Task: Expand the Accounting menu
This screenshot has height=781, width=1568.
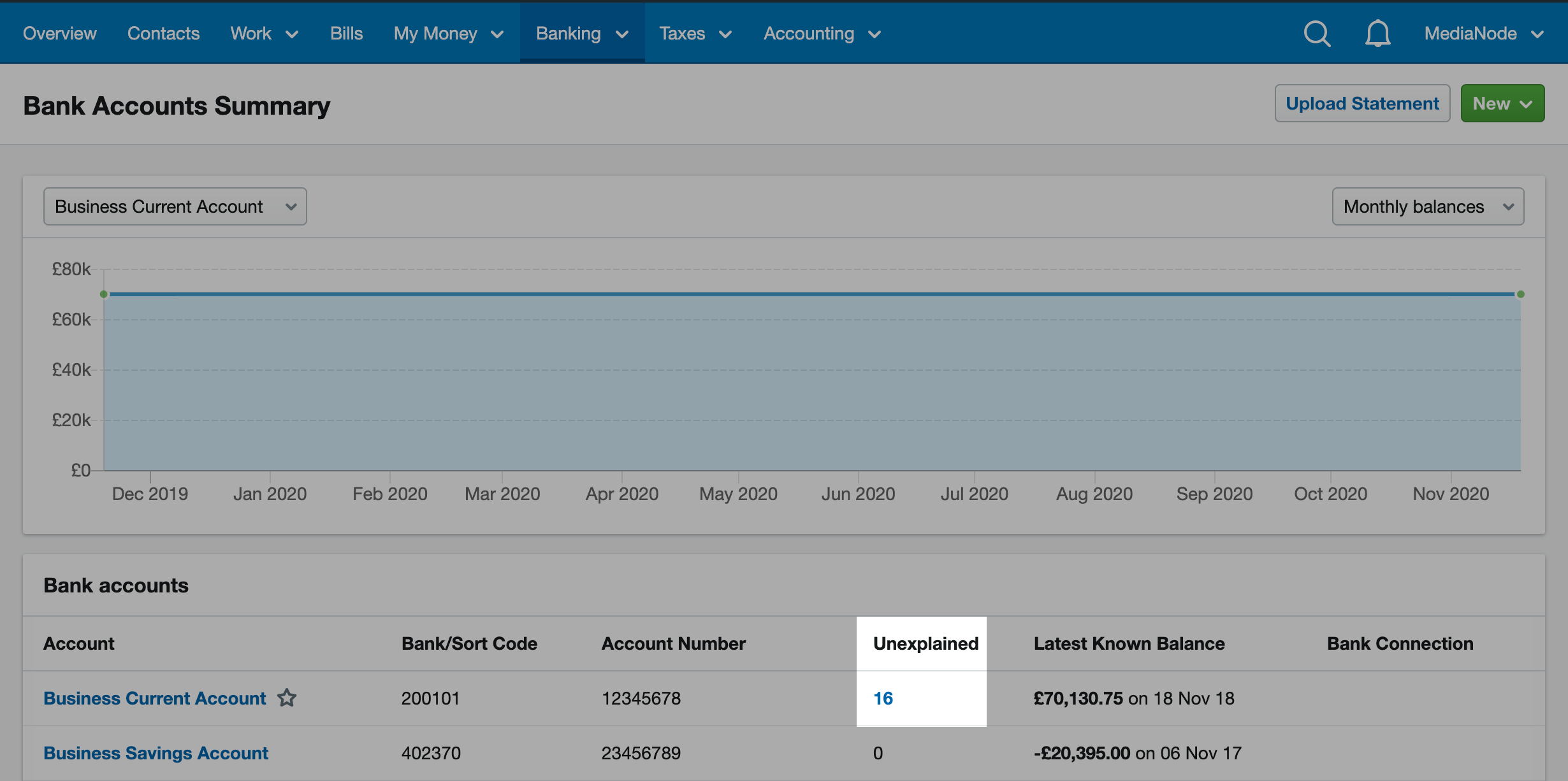Action: click(822, 33)
